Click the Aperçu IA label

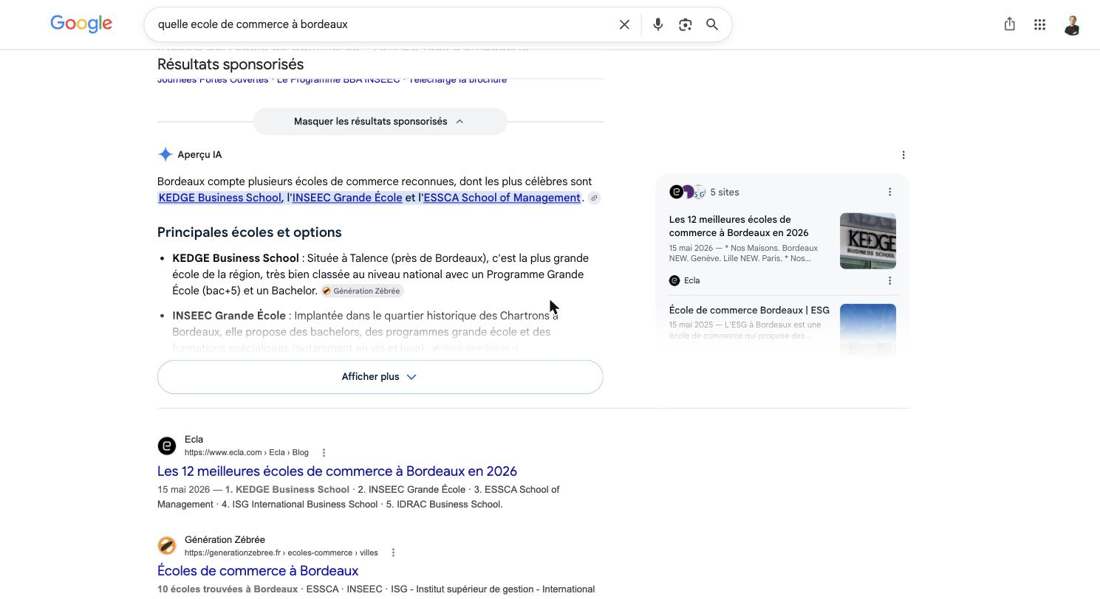pos(199,154)
